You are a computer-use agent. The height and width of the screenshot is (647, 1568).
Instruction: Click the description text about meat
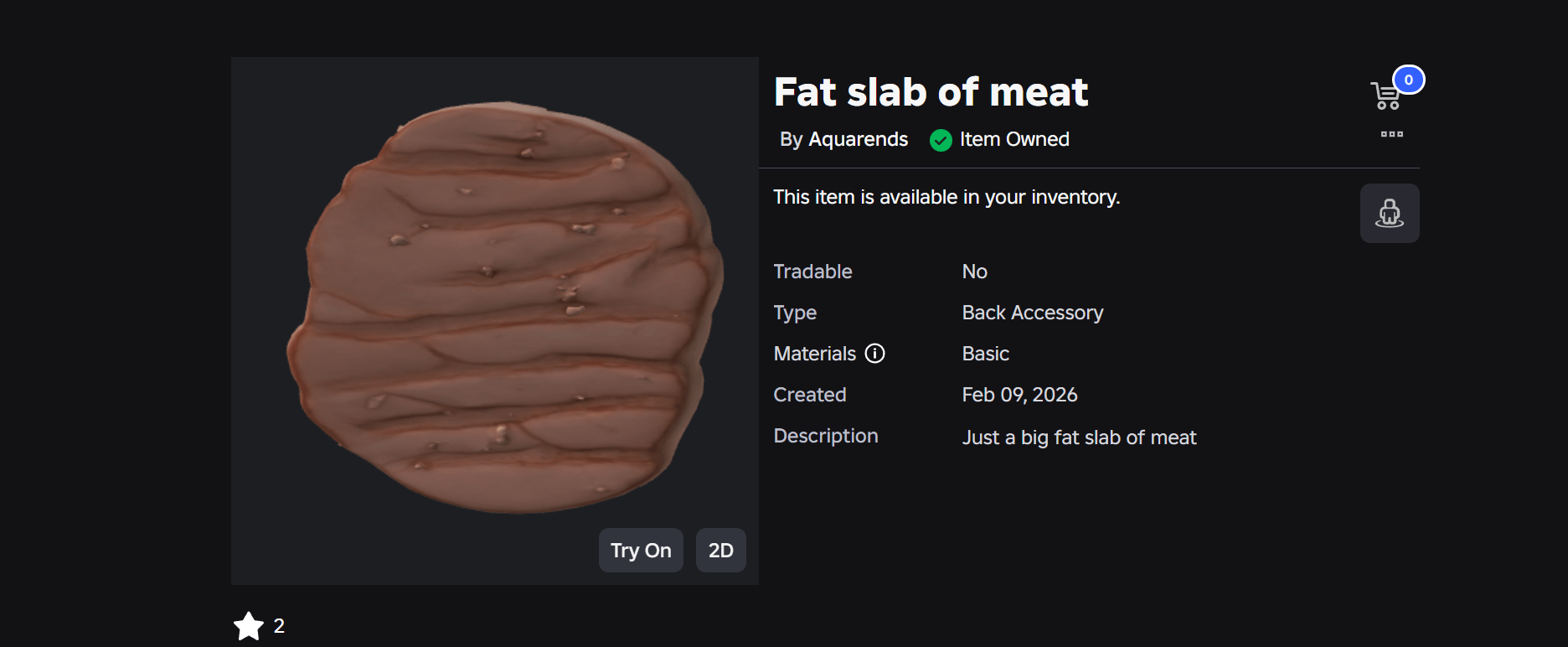tap(1079, 437)
